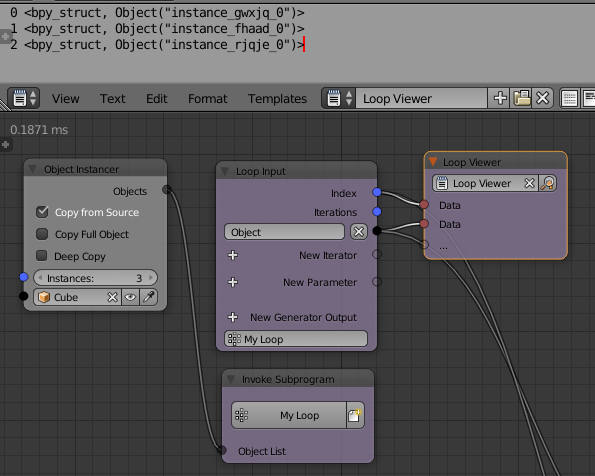595x476 pixels.
Task: Click the blue Index output socket
Action: click(377, 192)
